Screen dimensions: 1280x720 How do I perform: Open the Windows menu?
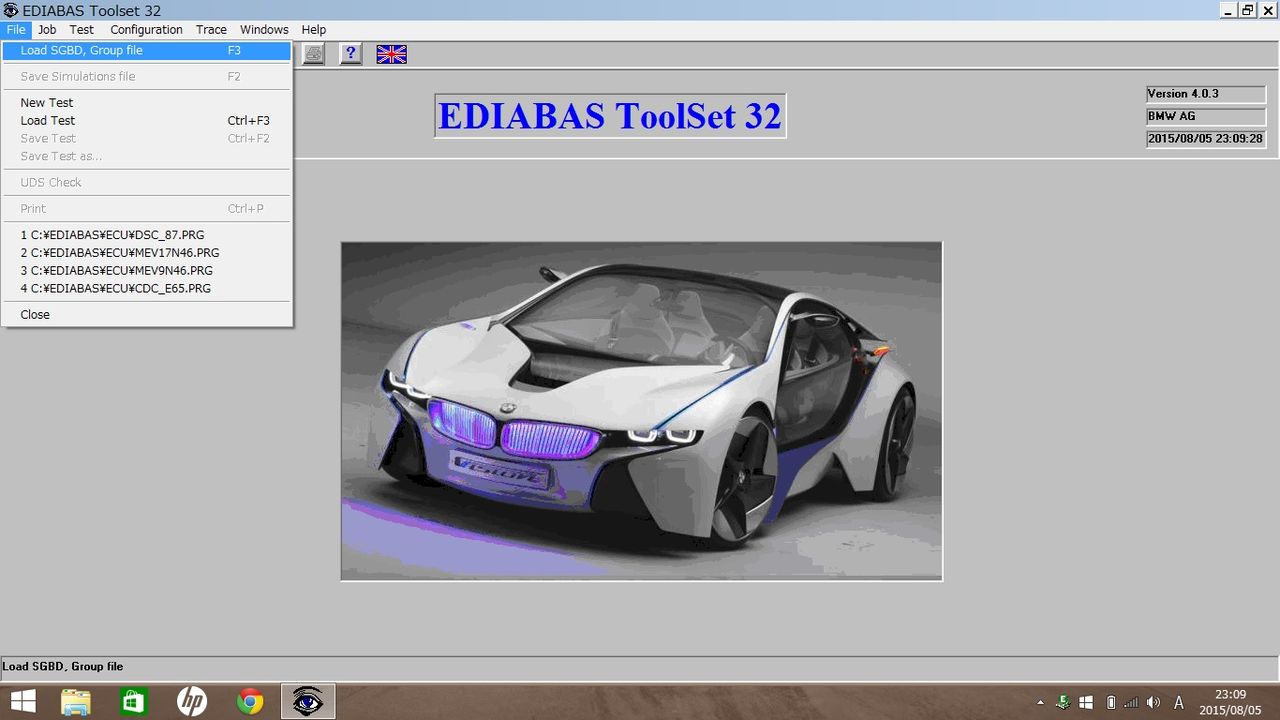pos(264,30)
